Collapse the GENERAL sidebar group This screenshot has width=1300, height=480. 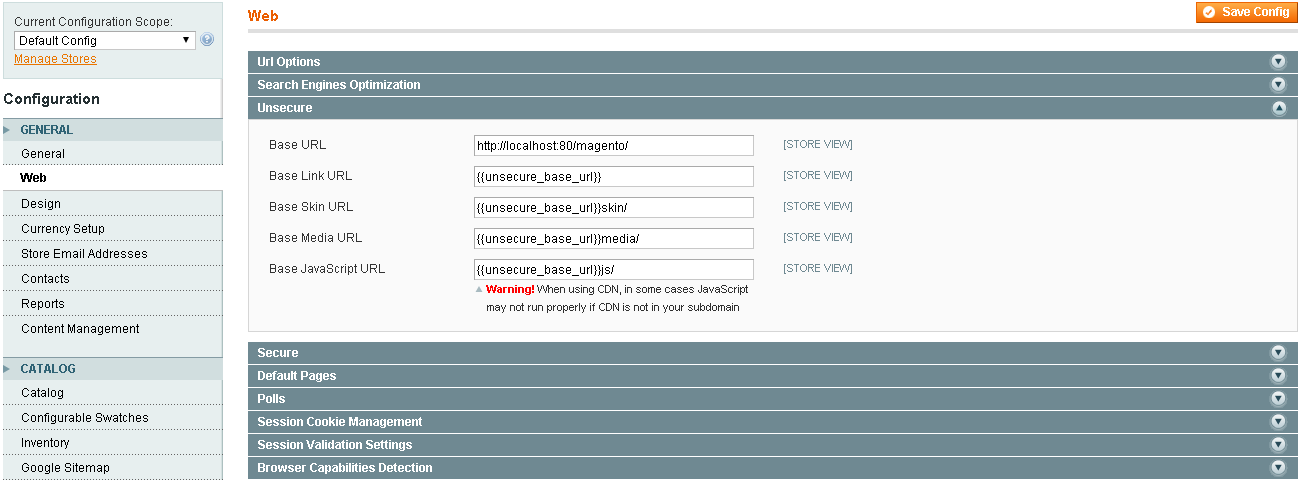pyautogui.click(x=47, y=130)
